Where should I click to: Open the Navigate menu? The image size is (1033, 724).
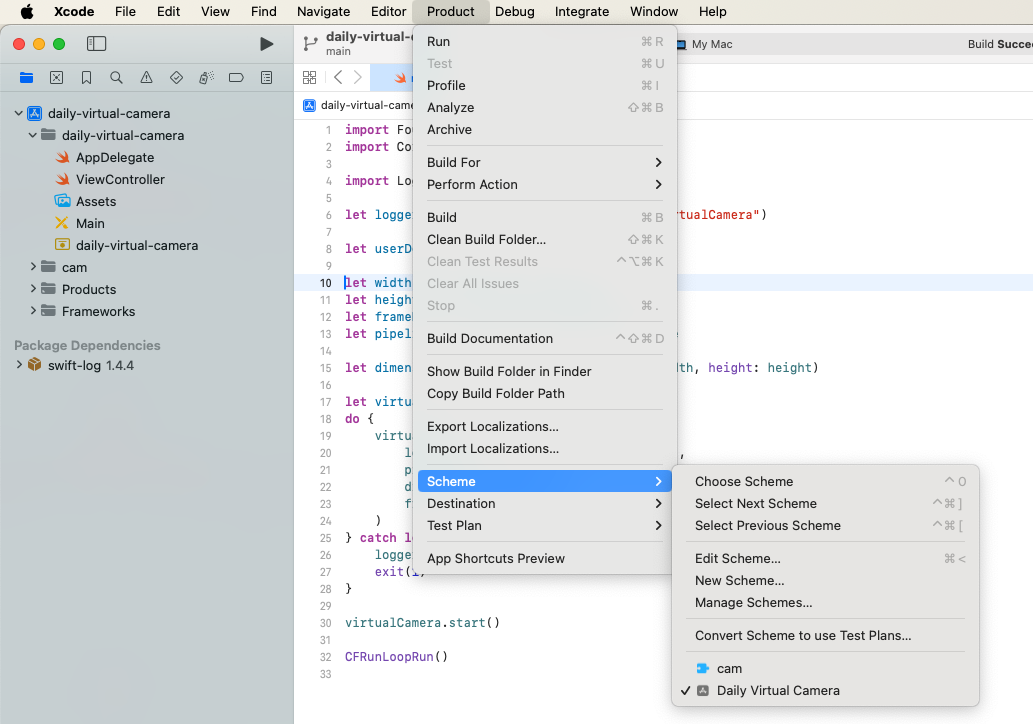[x=323, y=11]
